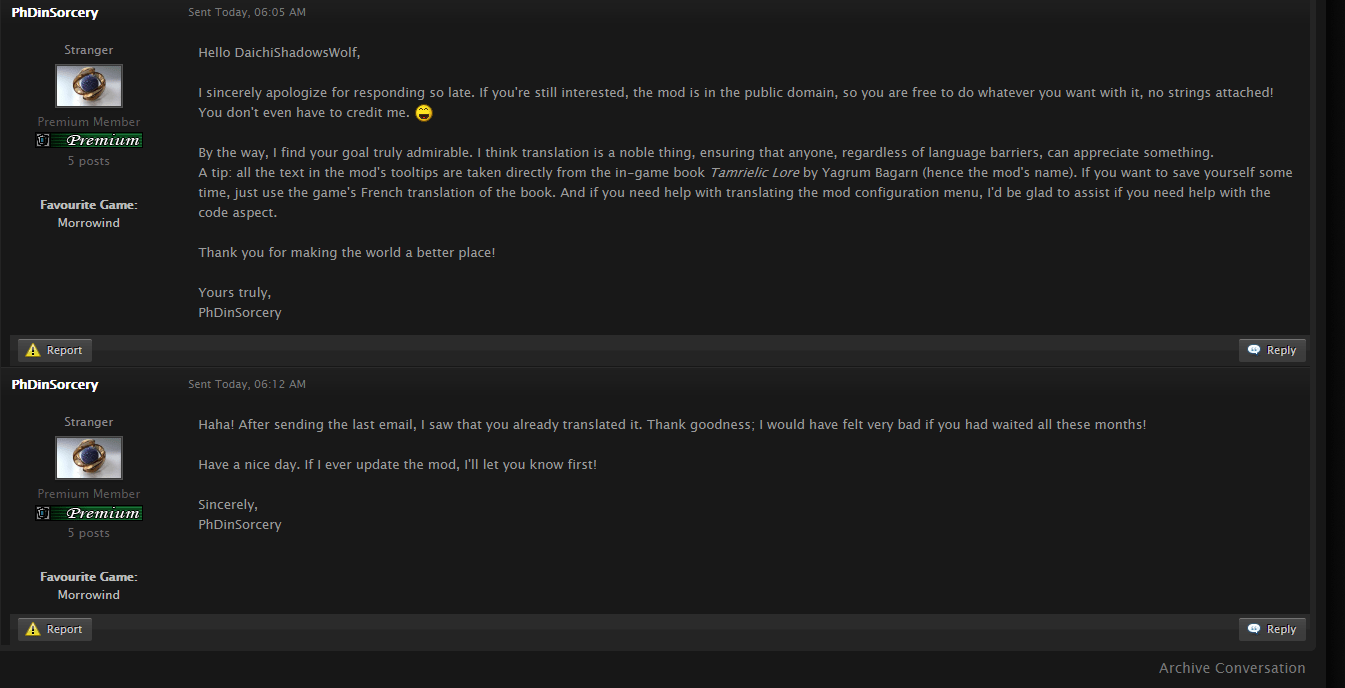Open PhDinSorcery profile from second message header
This screenshot has width=1345, height=688.
(x=55, y=385)
